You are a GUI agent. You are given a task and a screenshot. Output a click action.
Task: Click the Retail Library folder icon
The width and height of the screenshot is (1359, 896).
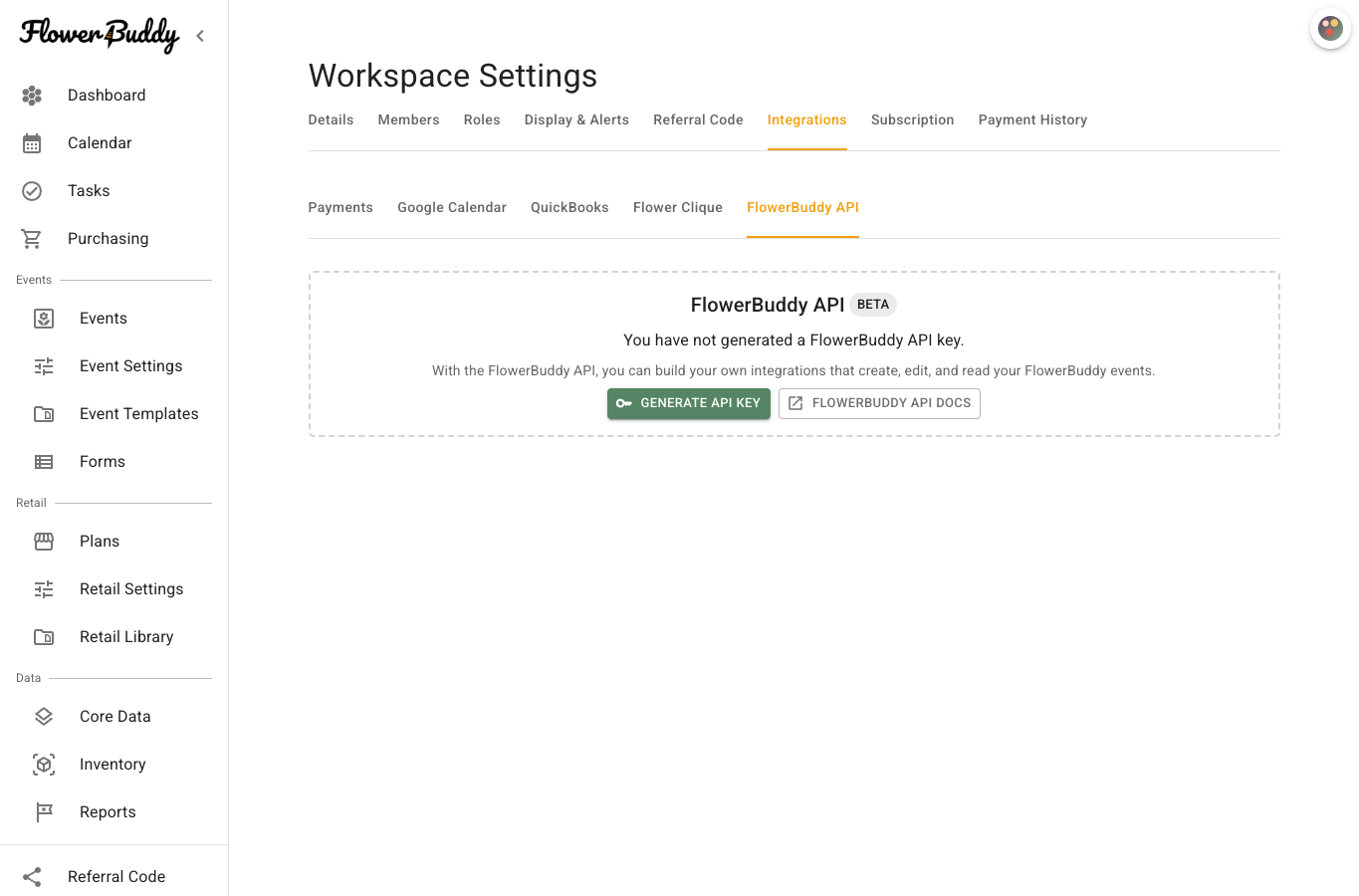[x=44, y=637]
